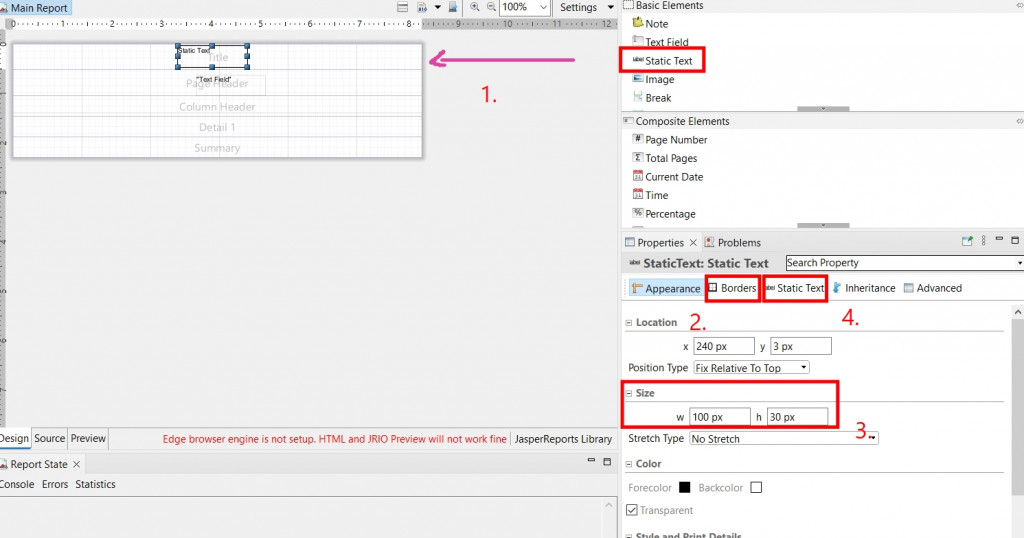
Task: Select the "Text Field" element on canvas
Action: tap(230, 85)
